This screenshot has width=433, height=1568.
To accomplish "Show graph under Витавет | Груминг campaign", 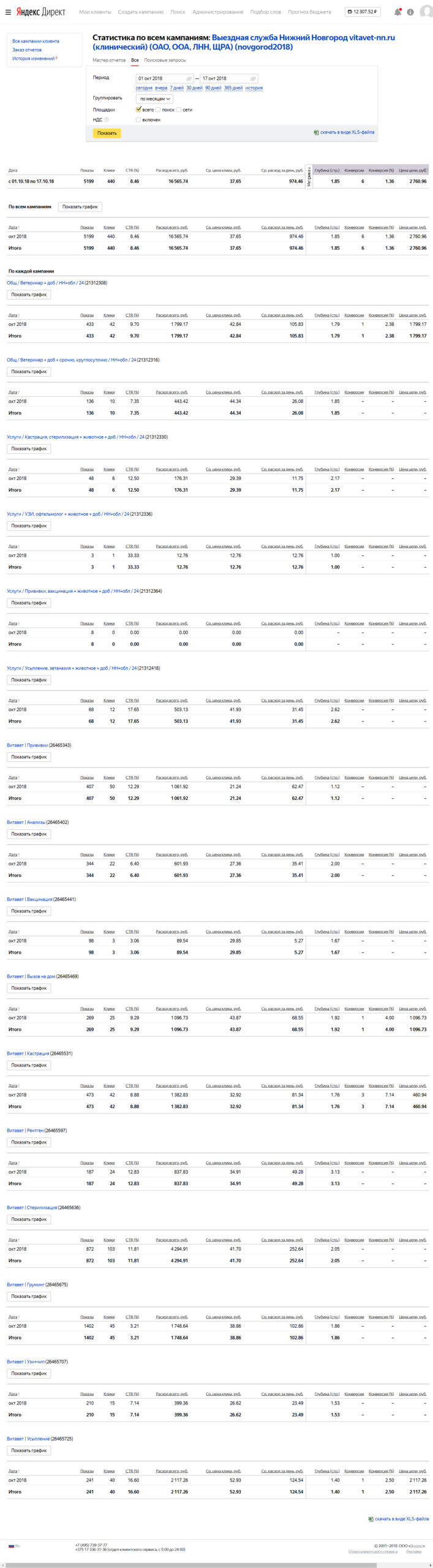I will (x=29, y=1297).
